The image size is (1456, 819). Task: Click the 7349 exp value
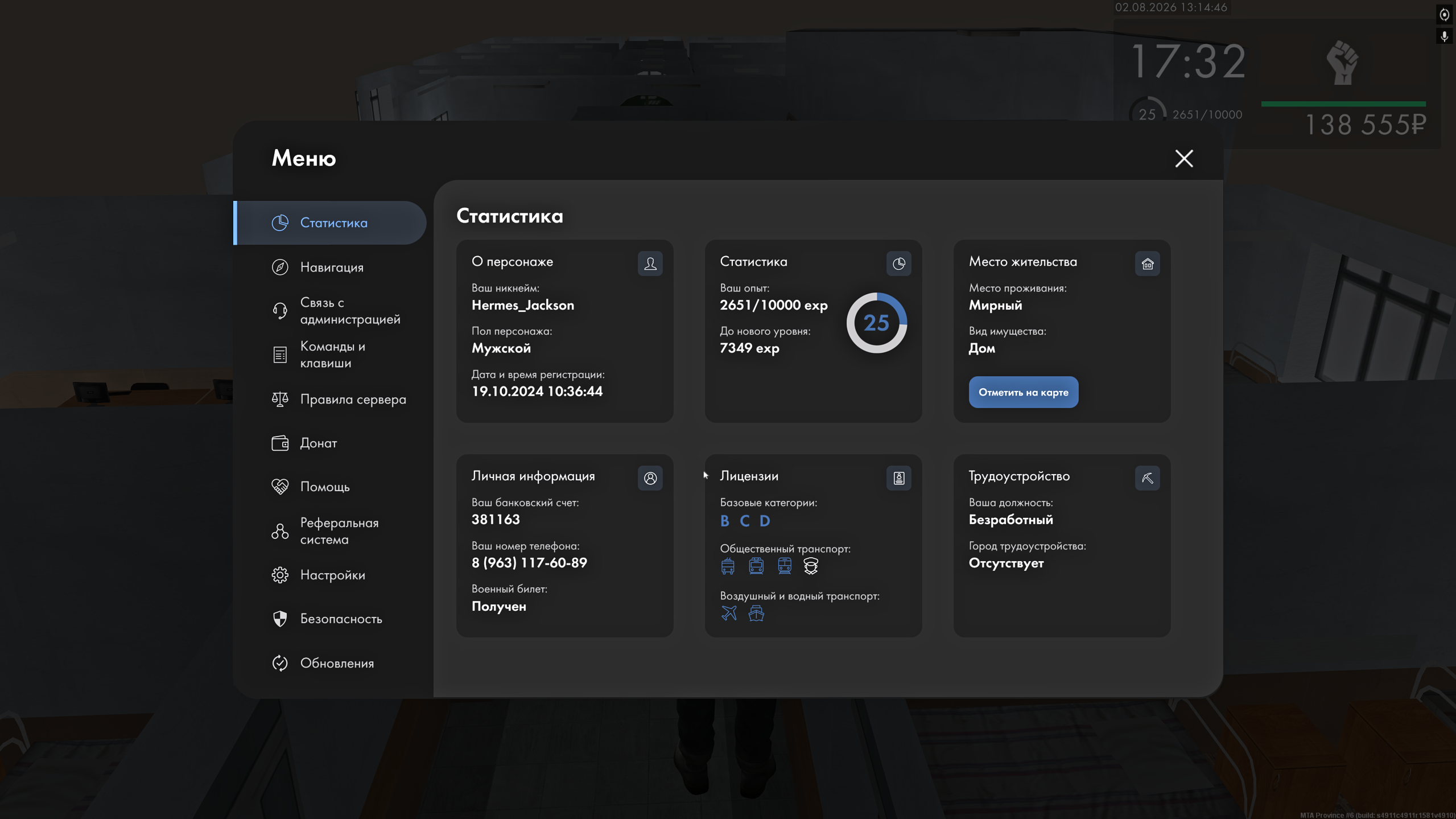coord(749,348)
